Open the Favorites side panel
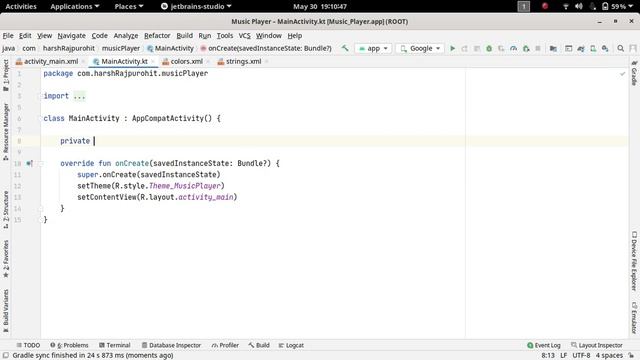Image resolution: width=640 pixels, height=360 pixels. pyautogui.click(x=6, y=259)
